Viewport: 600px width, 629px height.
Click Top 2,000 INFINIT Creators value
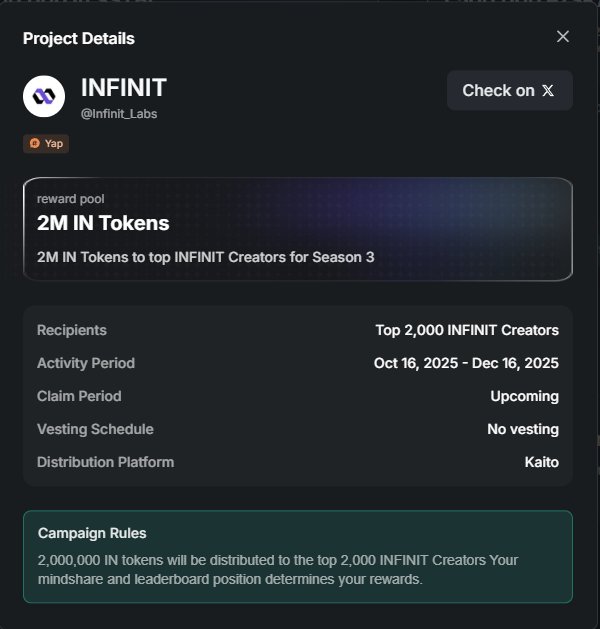tap(467, 330)
